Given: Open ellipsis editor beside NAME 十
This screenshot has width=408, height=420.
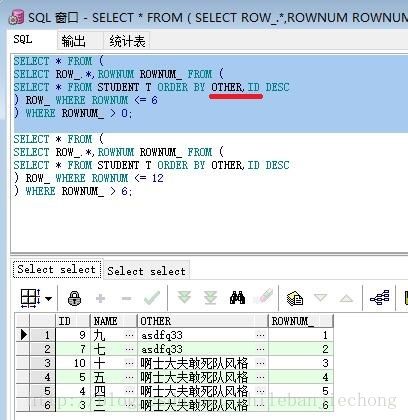Looking at the screenshot, I should tap(129, 363).
